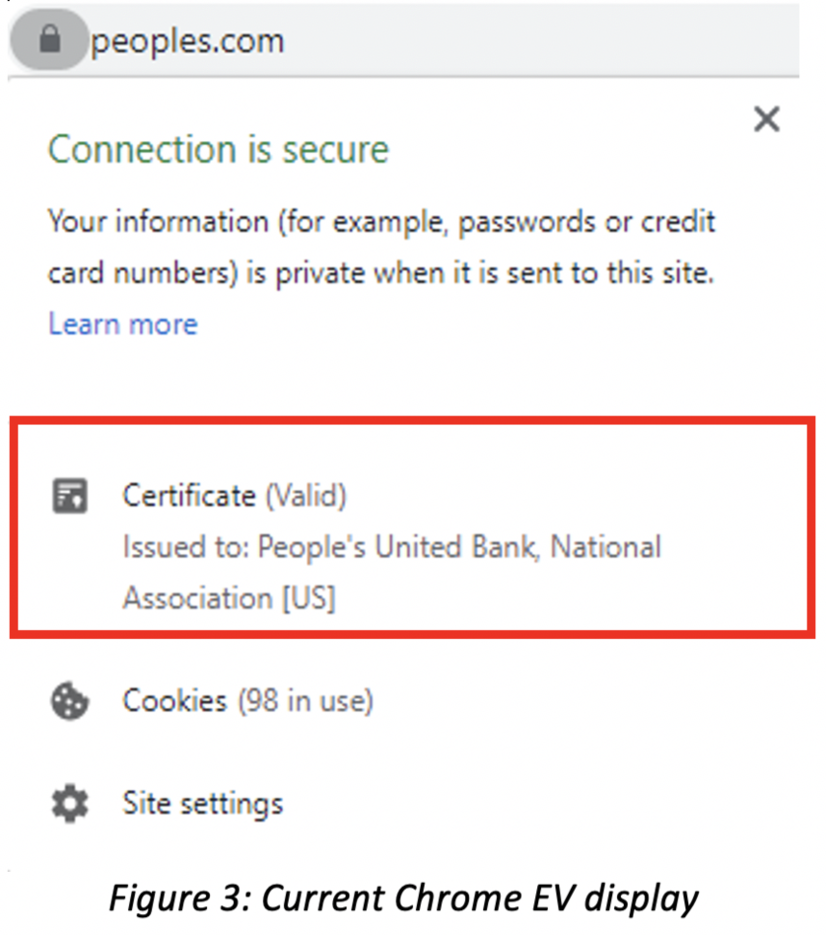Click the Site settings gear icon
The image size is (826, 935).
pos(70,803)
